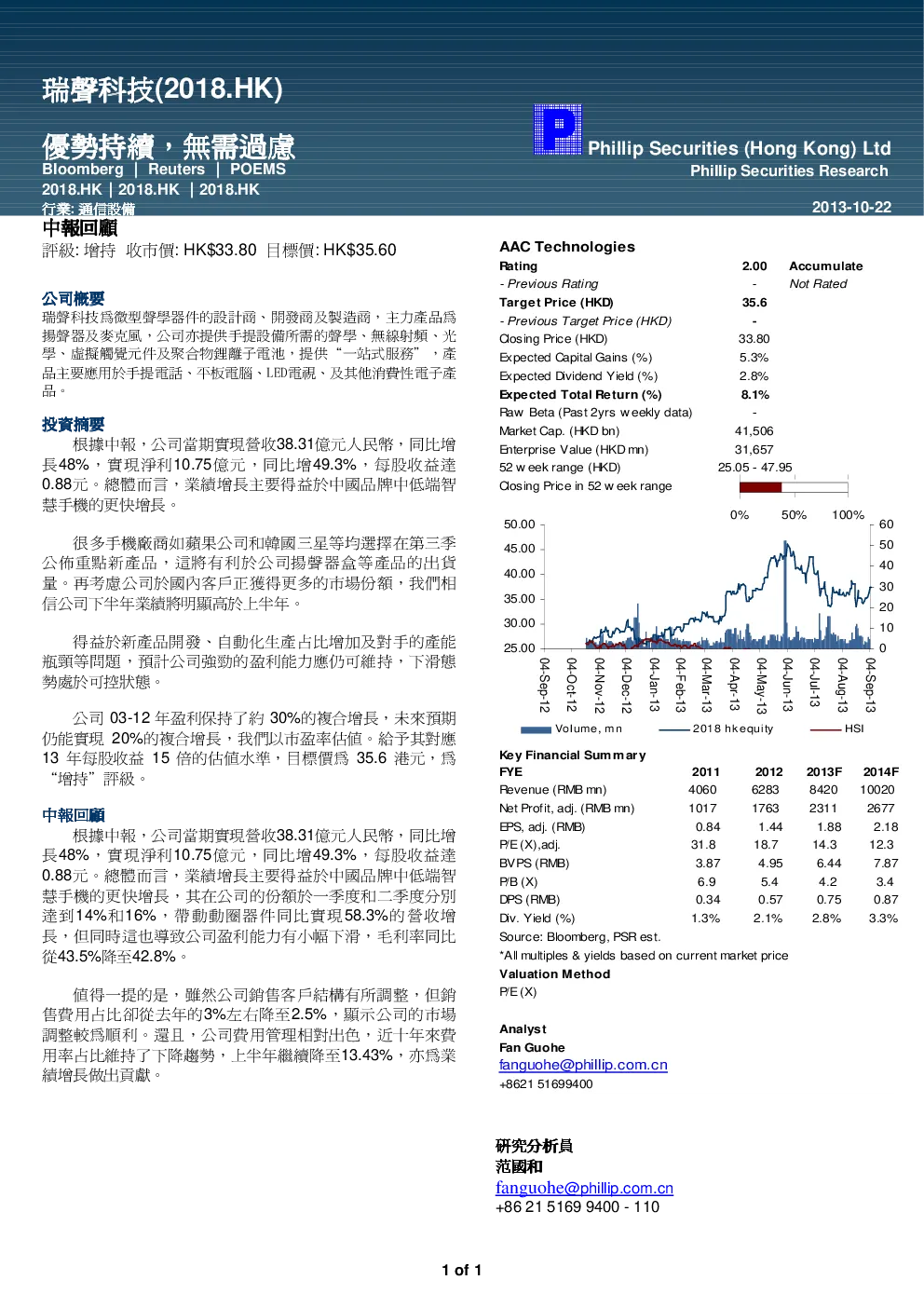924x1307 pixels.
Task: Click Expected Capital Gains value 5.3%
Action: [x=754, y=358]
